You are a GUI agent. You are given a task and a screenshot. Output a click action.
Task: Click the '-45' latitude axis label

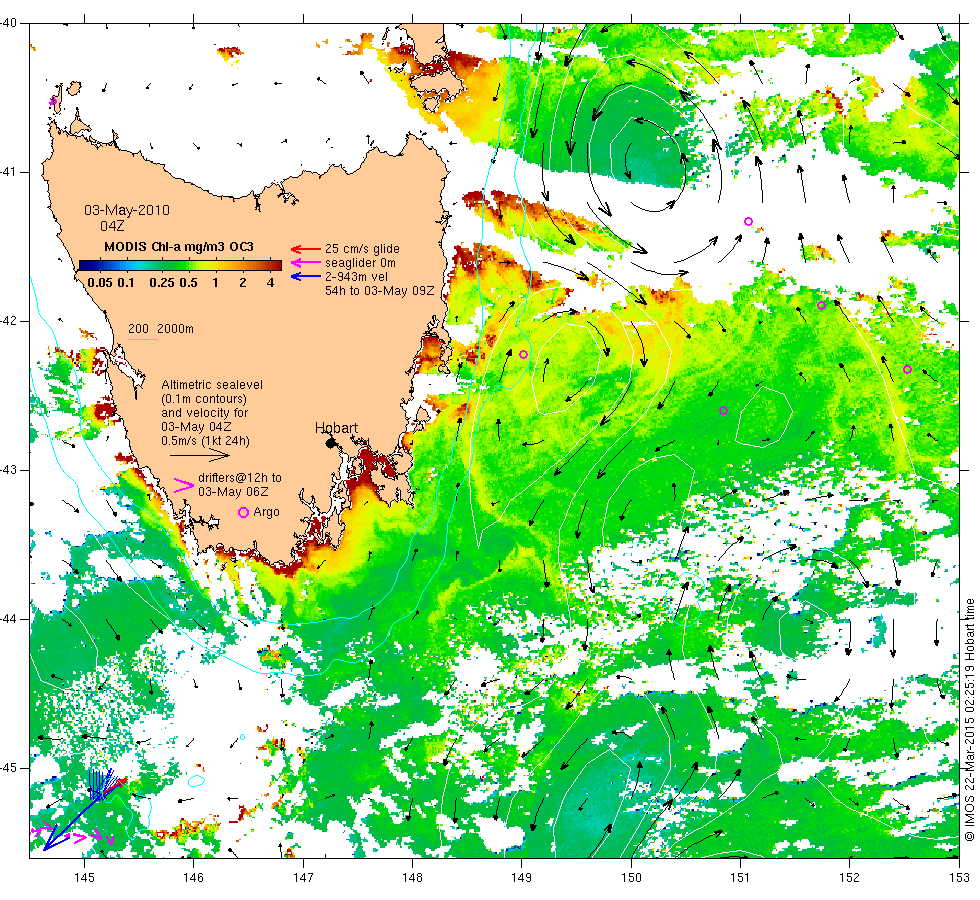click(8, 768)
